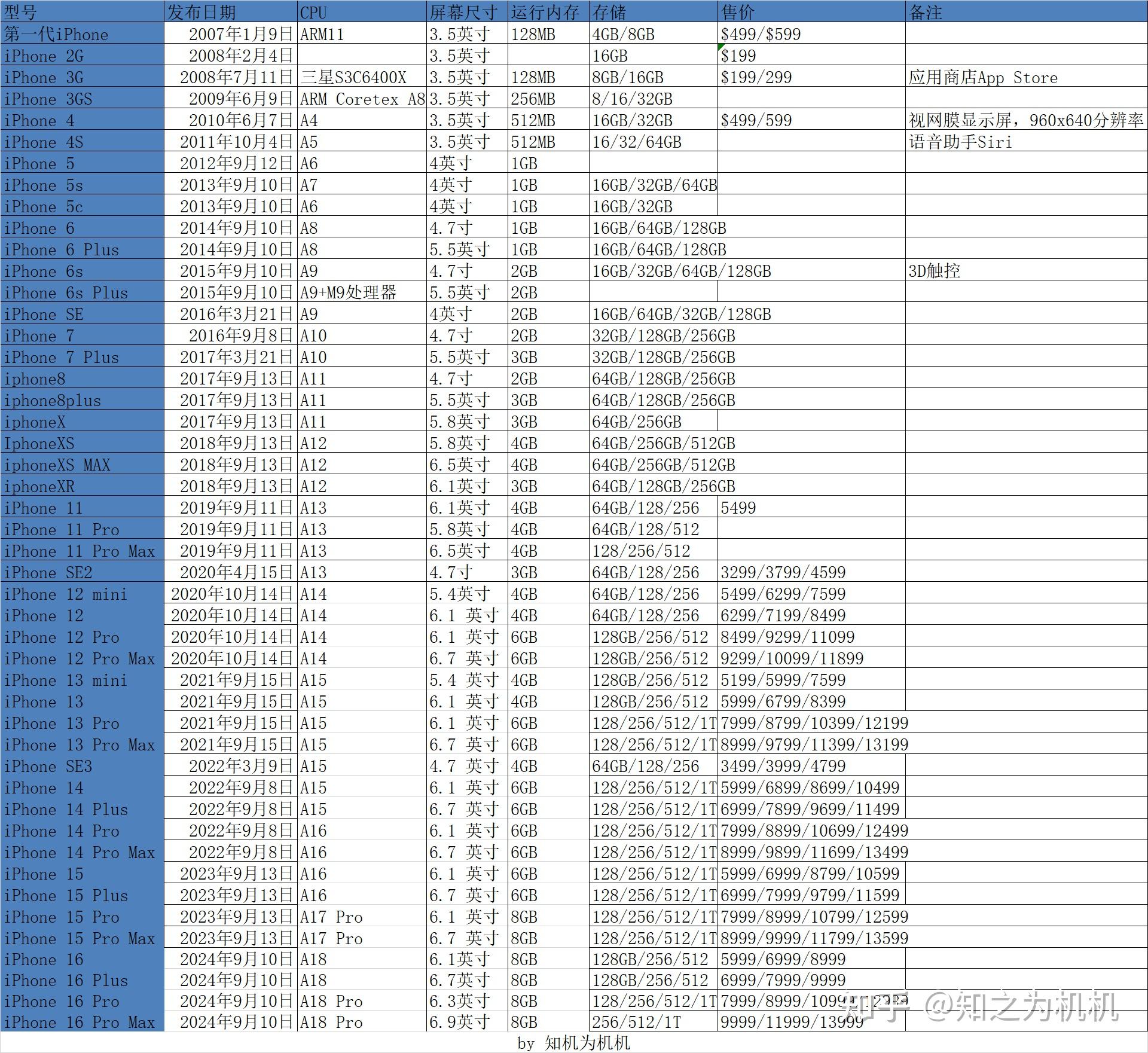Image resolution: width=1148 pixels, height=1053 pixels.
Task: Select the 语音助手Siri note cell
Action: (x=1026, y=142)
